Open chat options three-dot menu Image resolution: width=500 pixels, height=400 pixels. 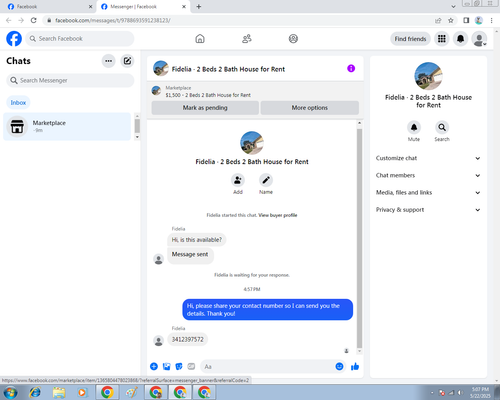108,61
